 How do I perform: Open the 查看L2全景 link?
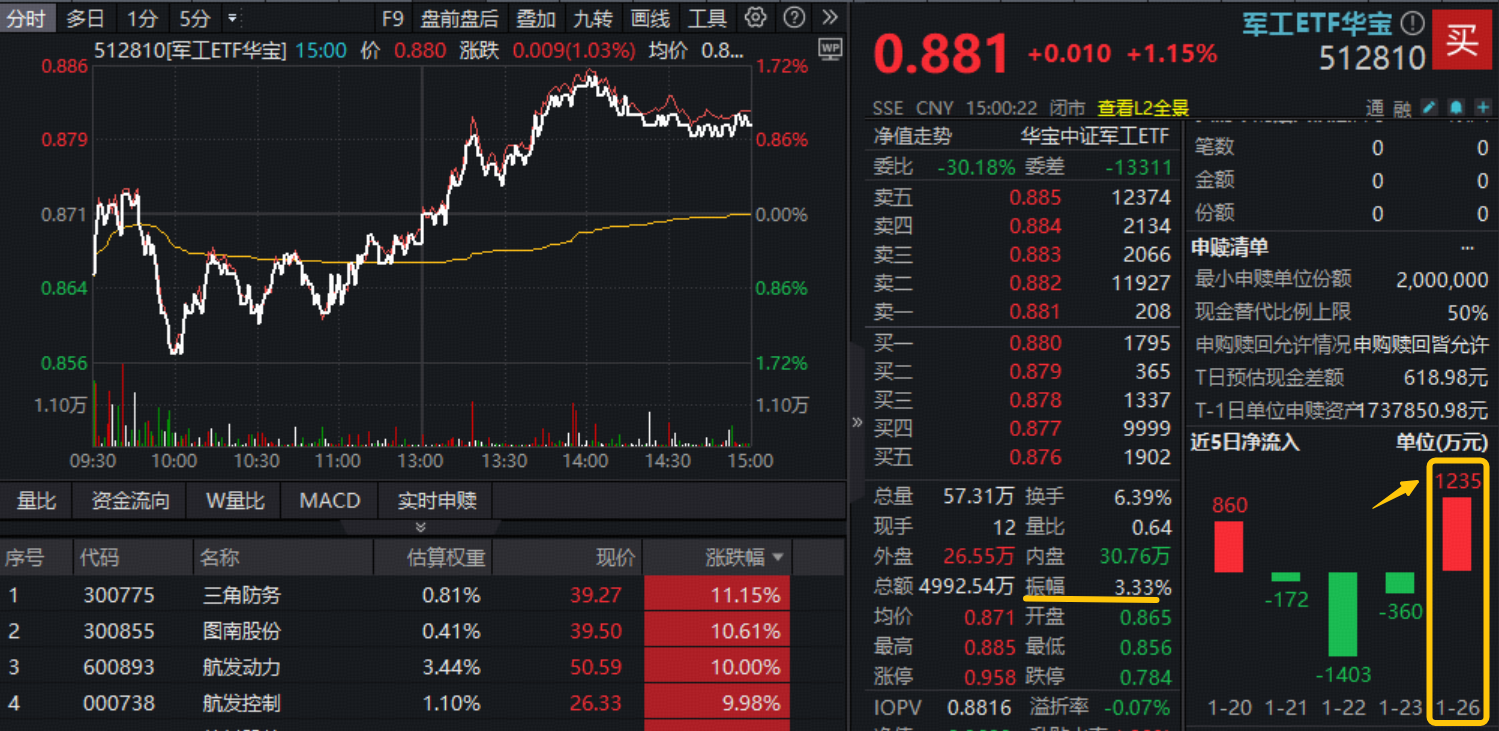[x=1141, y=108]
